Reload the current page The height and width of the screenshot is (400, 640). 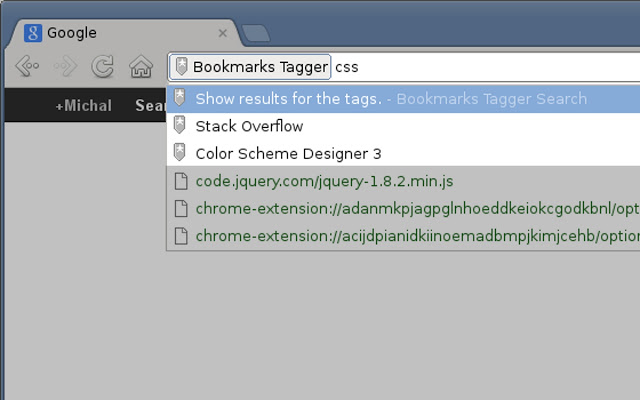coord(102,67)
